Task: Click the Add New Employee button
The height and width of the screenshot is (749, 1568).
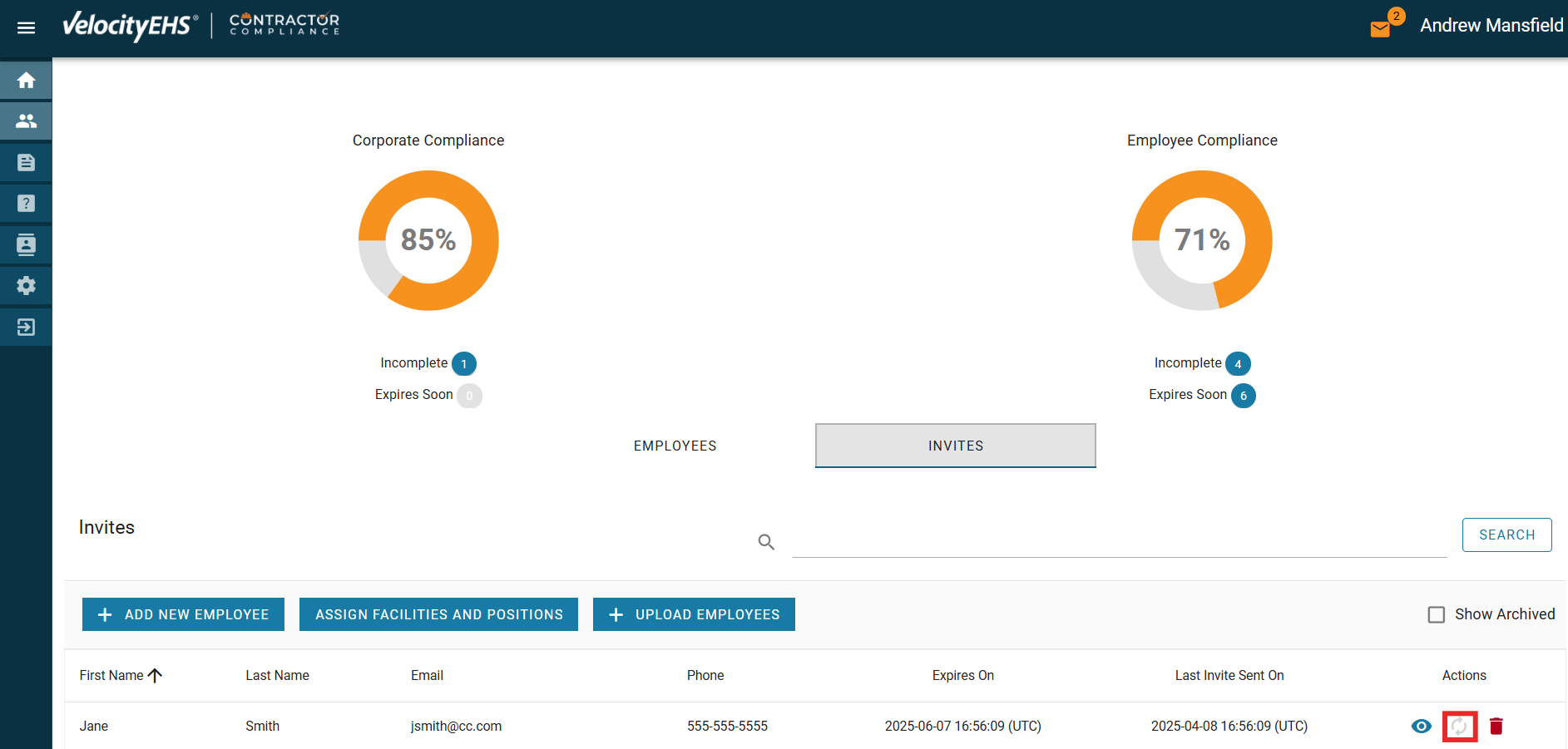Action: [183, 615]
